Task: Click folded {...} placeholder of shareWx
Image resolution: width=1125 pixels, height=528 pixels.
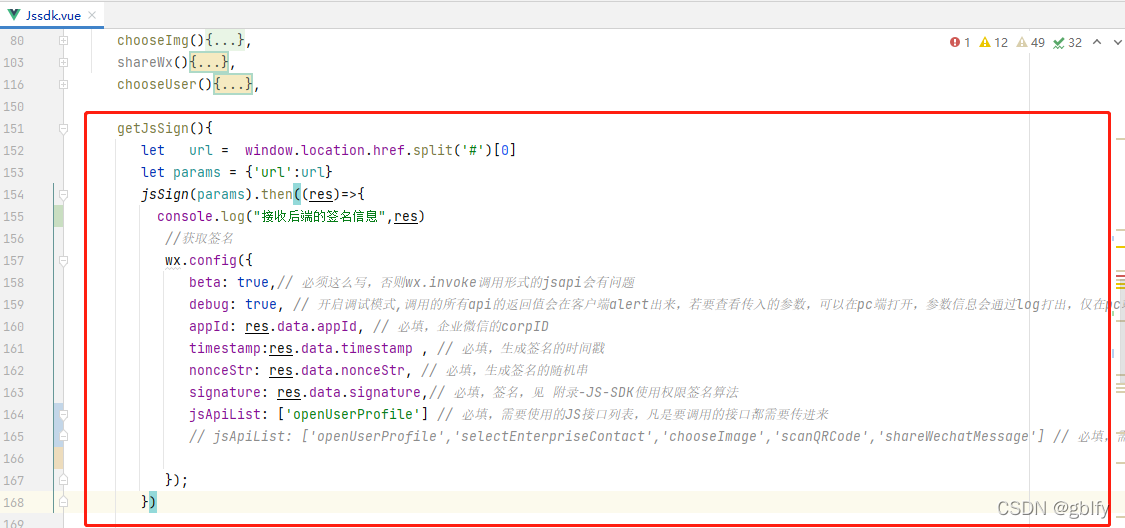Action: point(209,62)
